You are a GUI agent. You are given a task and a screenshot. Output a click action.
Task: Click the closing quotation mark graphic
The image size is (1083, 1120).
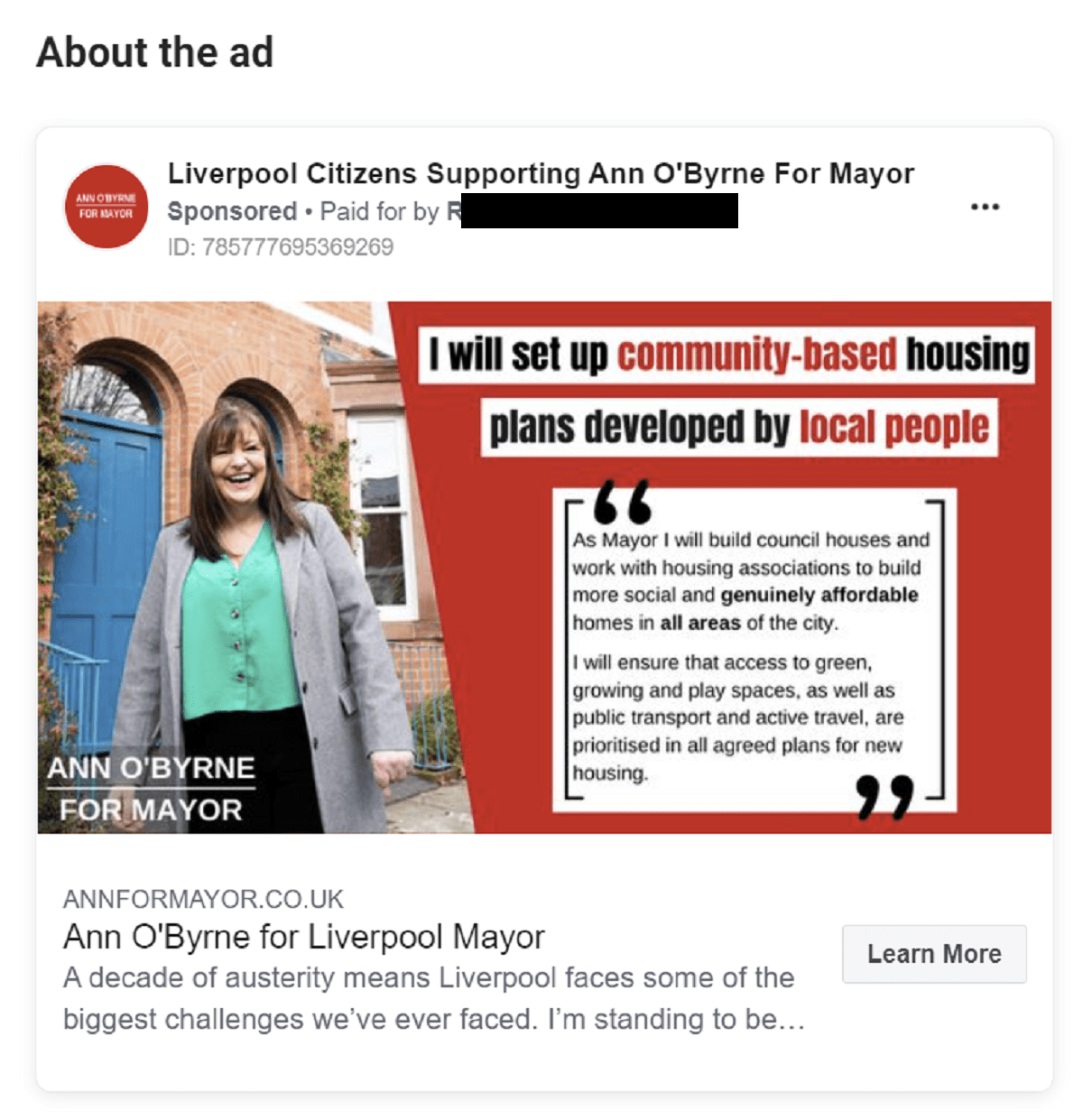885,796
